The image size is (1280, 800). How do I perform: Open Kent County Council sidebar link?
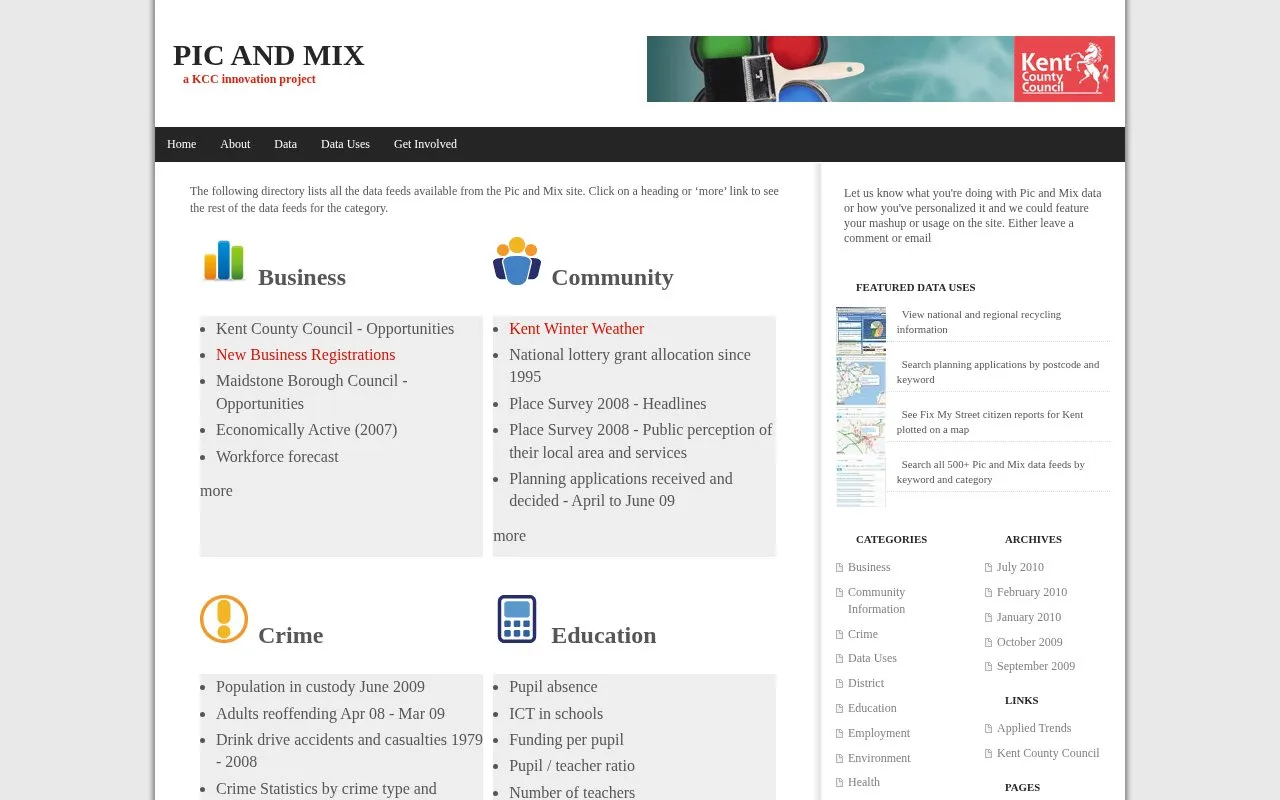click(1048, 753)
